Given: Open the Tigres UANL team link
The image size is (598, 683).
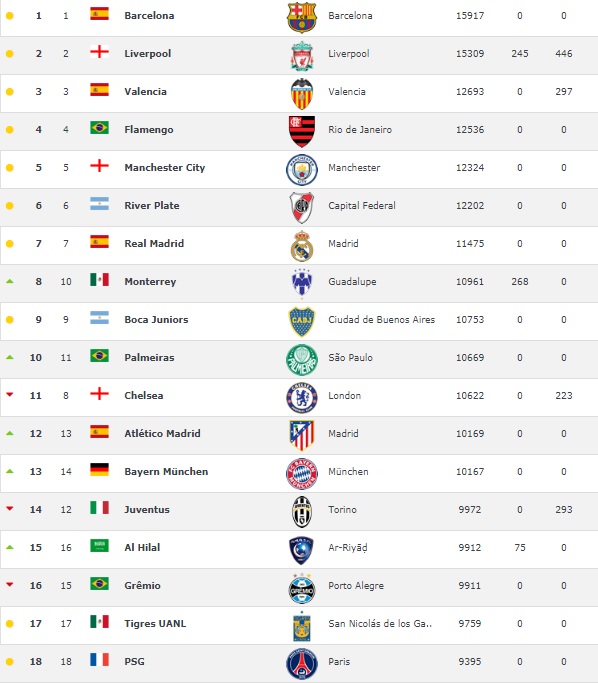Looking at the screenshot, I should (x=155, y=623).
